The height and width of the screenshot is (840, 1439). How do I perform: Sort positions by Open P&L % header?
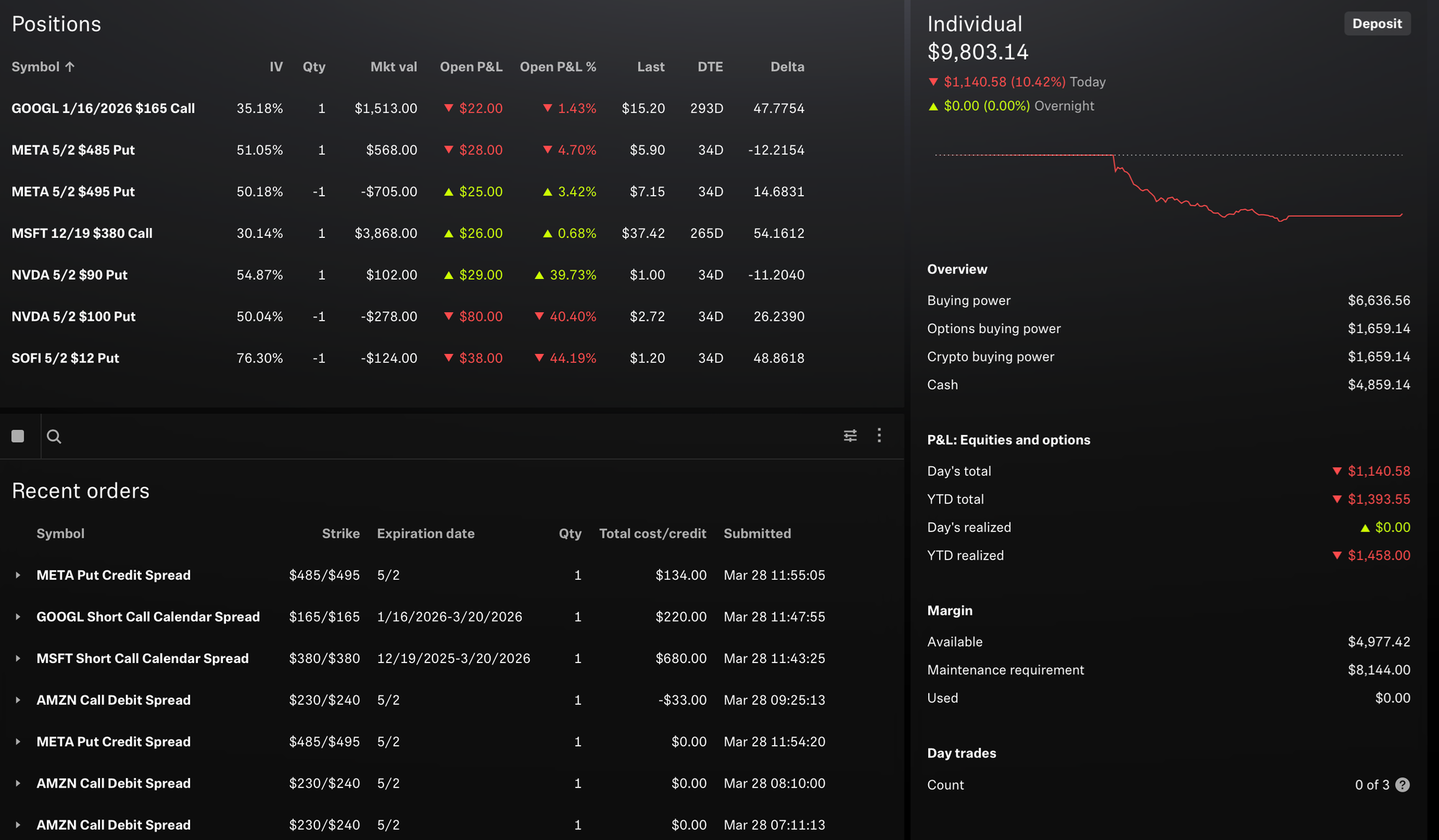coord(558,67)
